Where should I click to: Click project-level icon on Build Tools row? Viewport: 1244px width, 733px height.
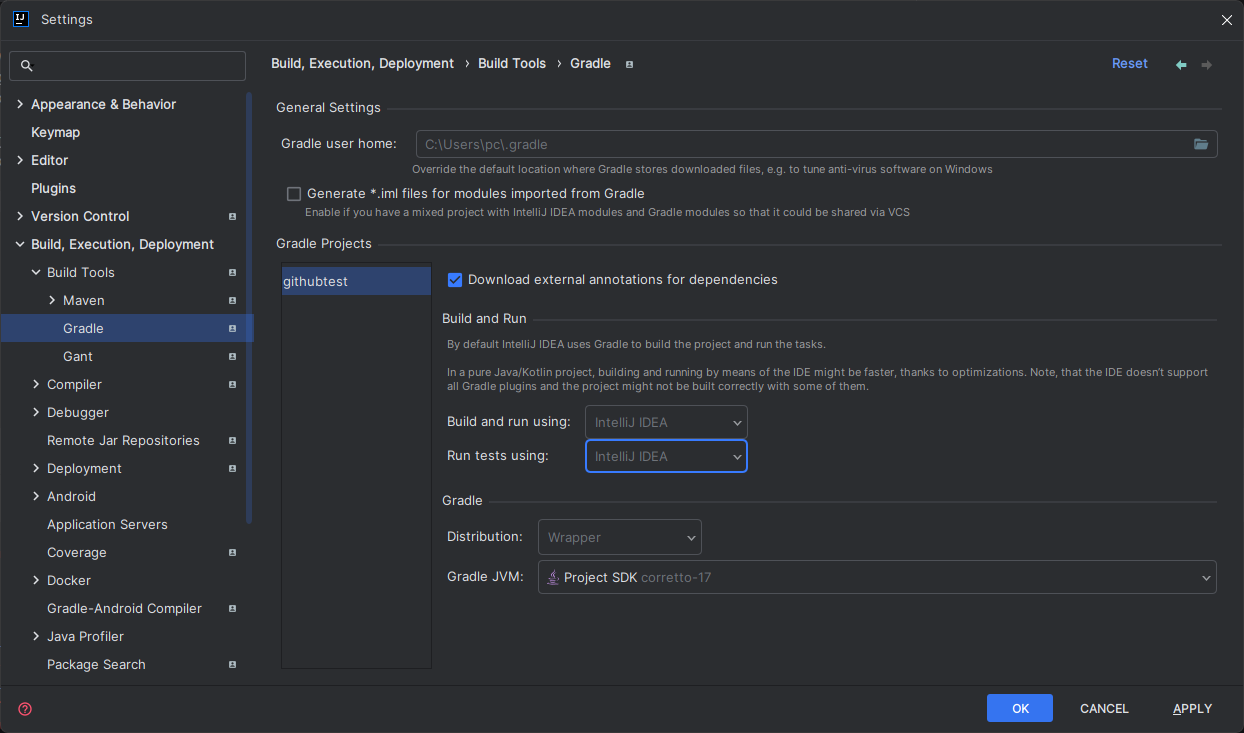click(x=232, y=272)
